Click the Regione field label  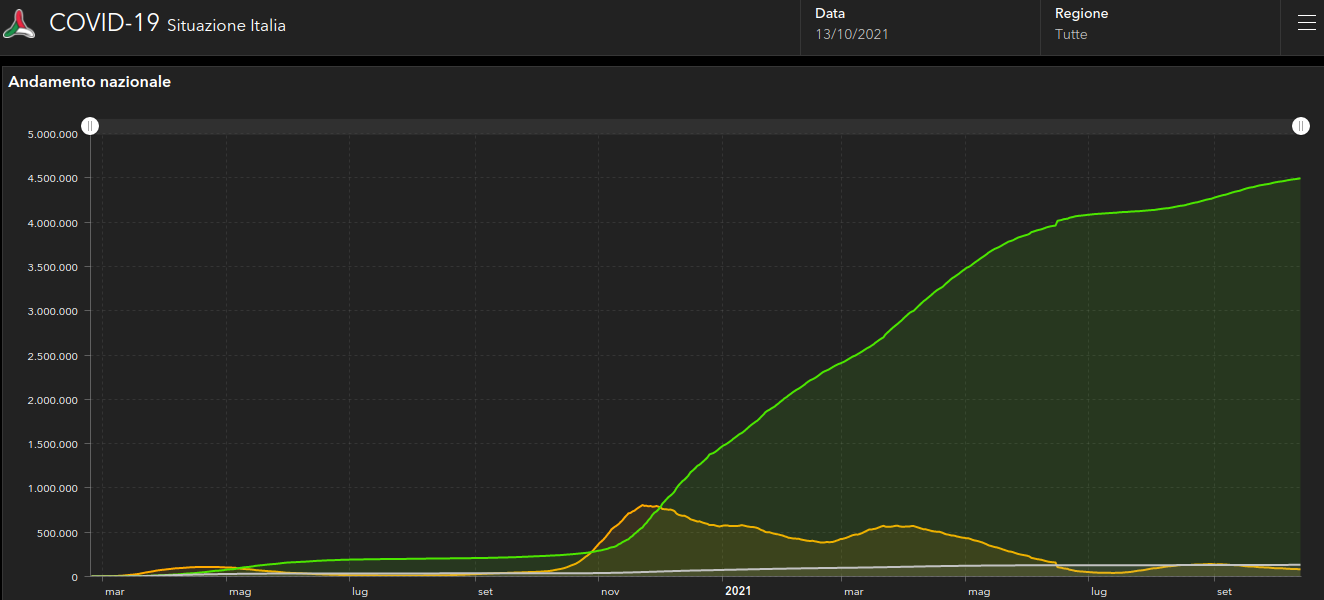(1081, 14)
